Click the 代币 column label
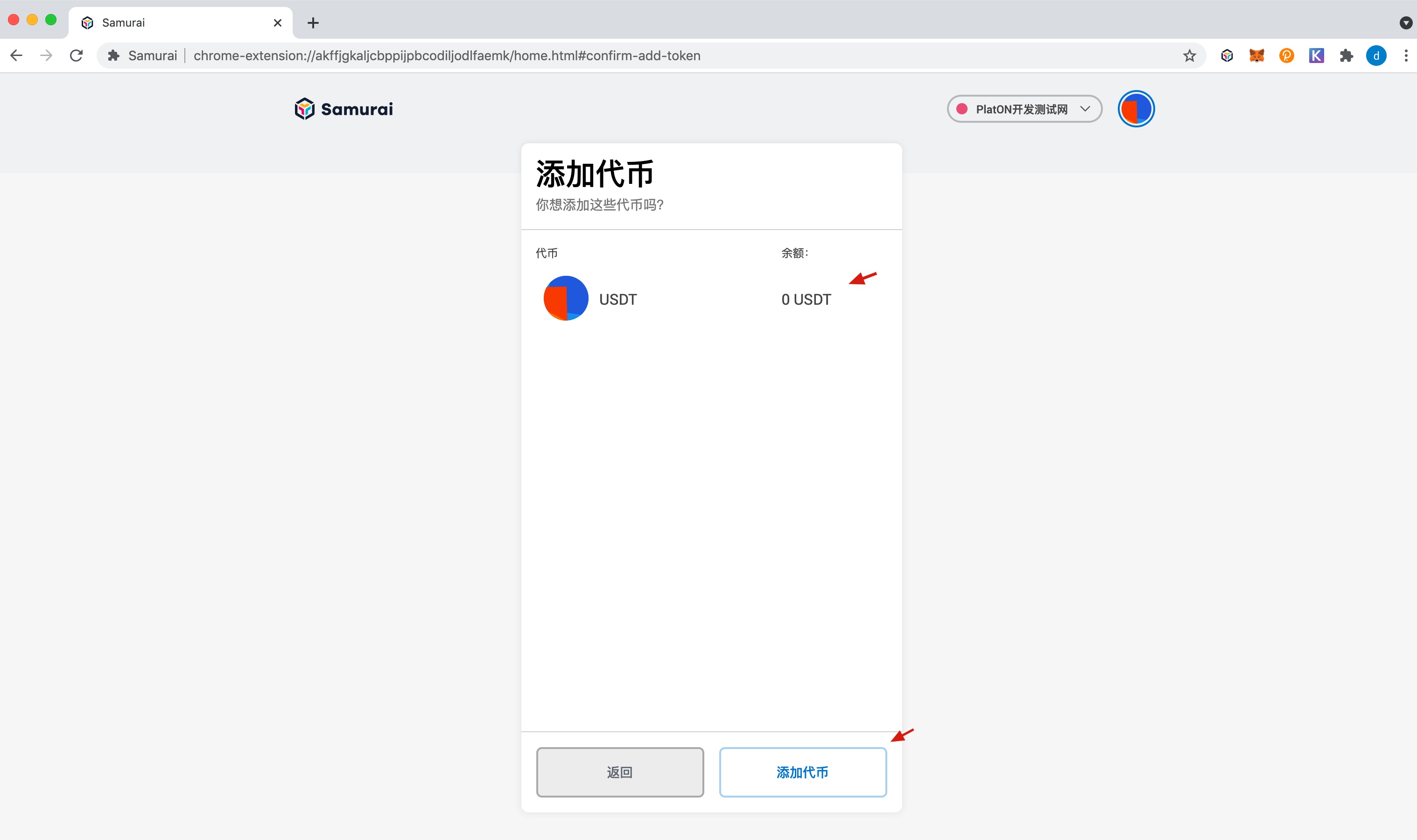 pyautogui.click(x=546, y=253)
